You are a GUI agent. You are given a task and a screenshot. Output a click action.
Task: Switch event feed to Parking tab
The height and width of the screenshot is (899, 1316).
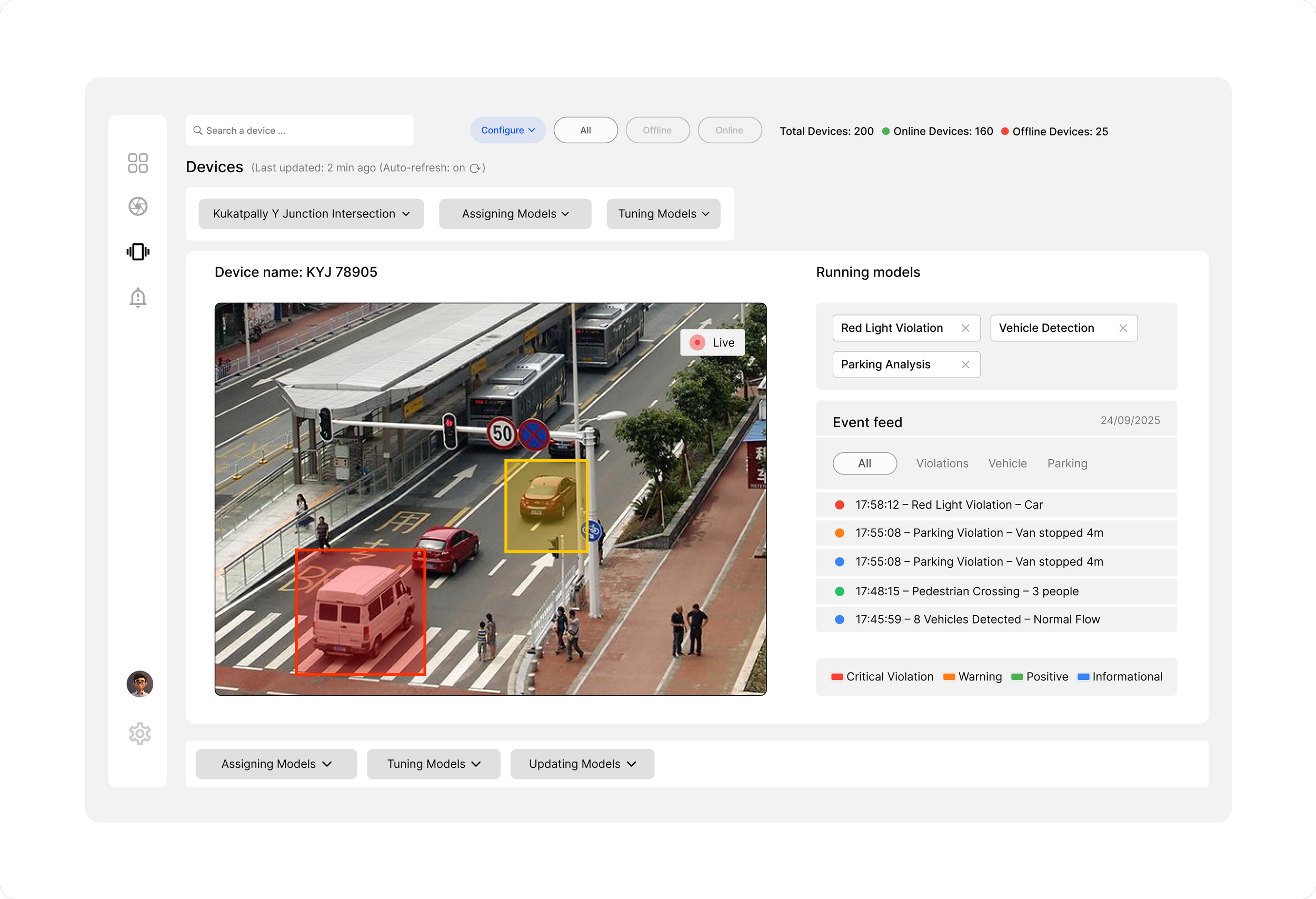(x=1067, y=463)
